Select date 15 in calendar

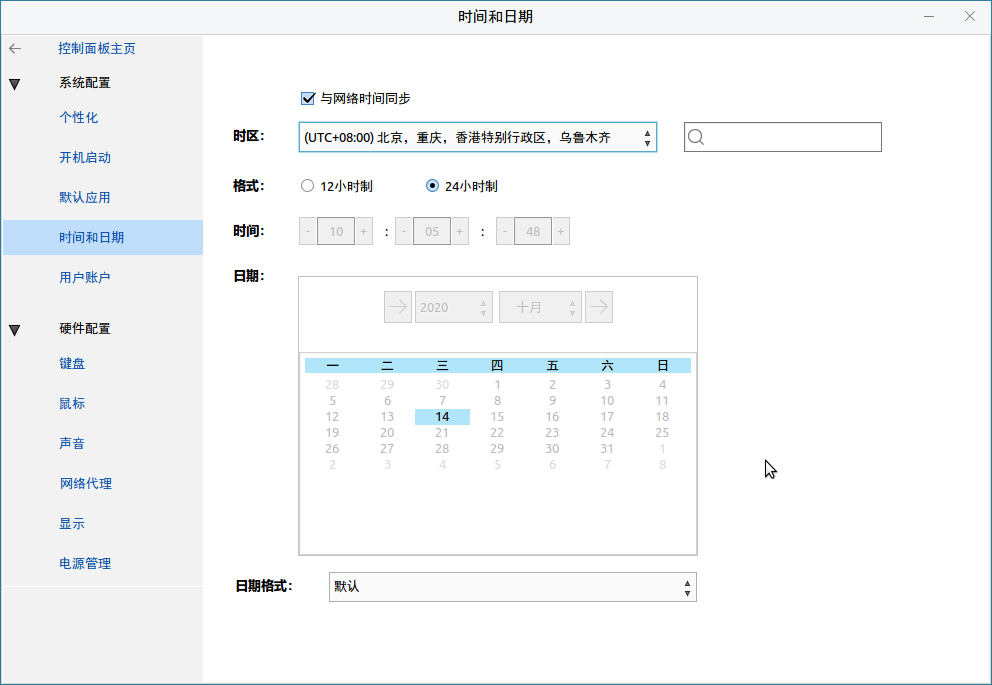tap(497, 417)
